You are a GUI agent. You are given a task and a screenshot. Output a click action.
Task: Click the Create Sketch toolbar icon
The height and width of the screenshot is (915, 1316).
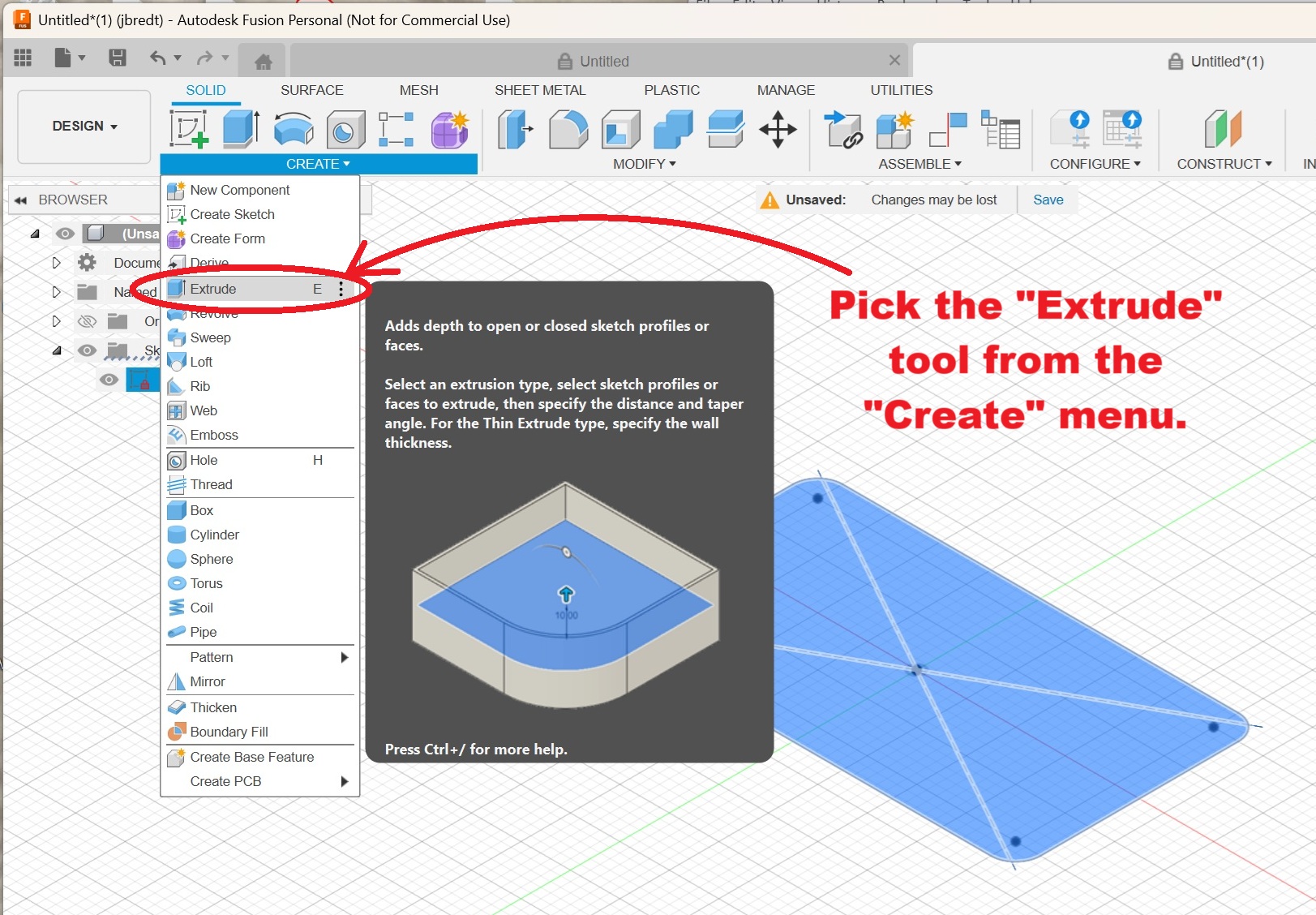tap(189, 129)
